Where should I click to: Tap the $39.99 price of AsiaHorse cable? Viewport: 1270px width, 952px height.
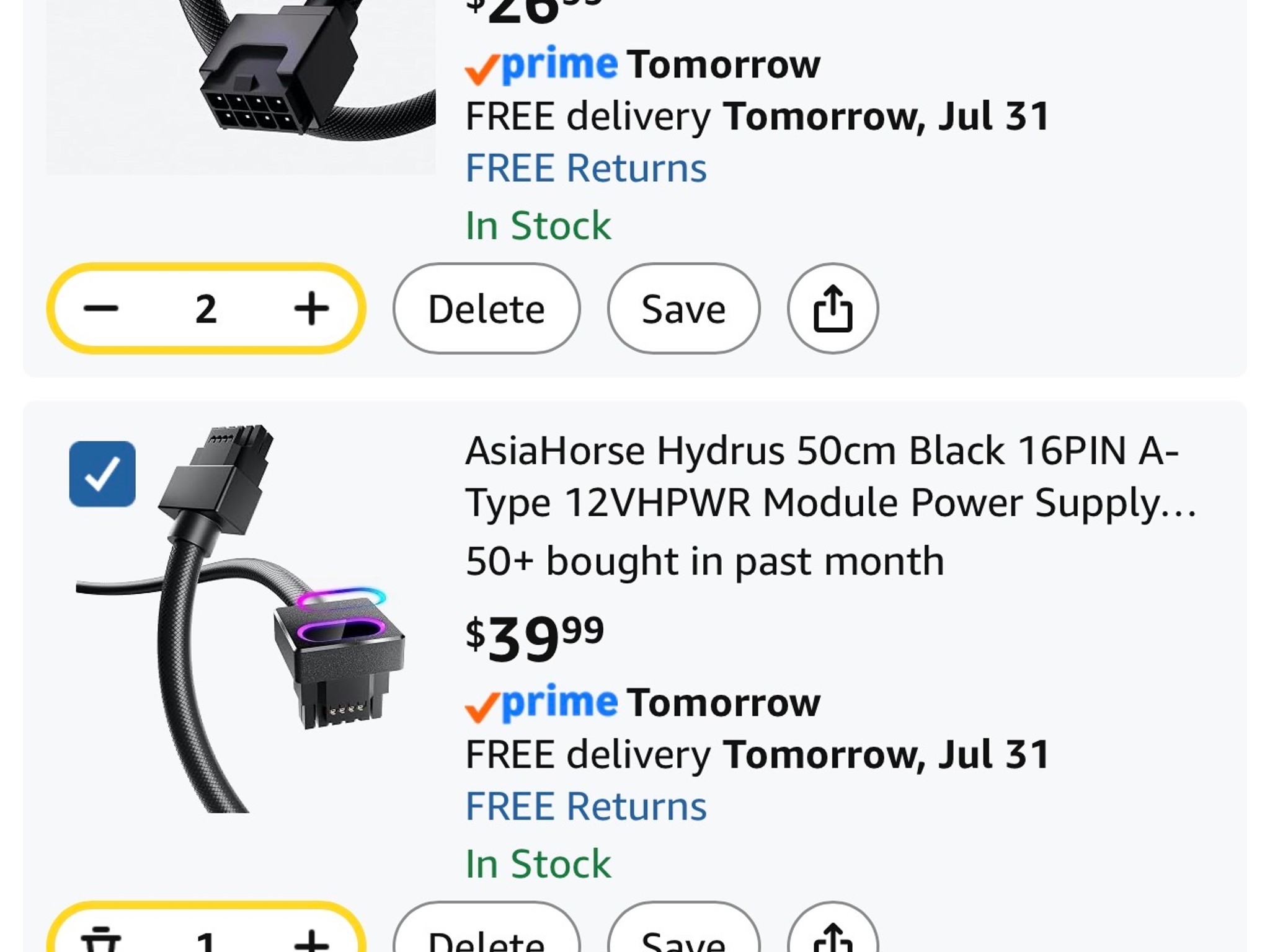(x=535, y=638)
